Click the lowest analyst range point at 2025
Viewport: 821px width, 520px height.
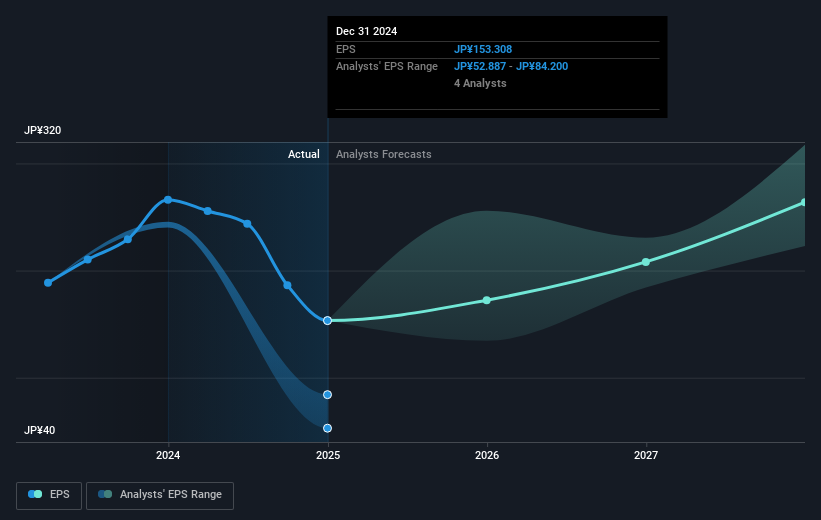pyautogui.click(x=327, y=428)
